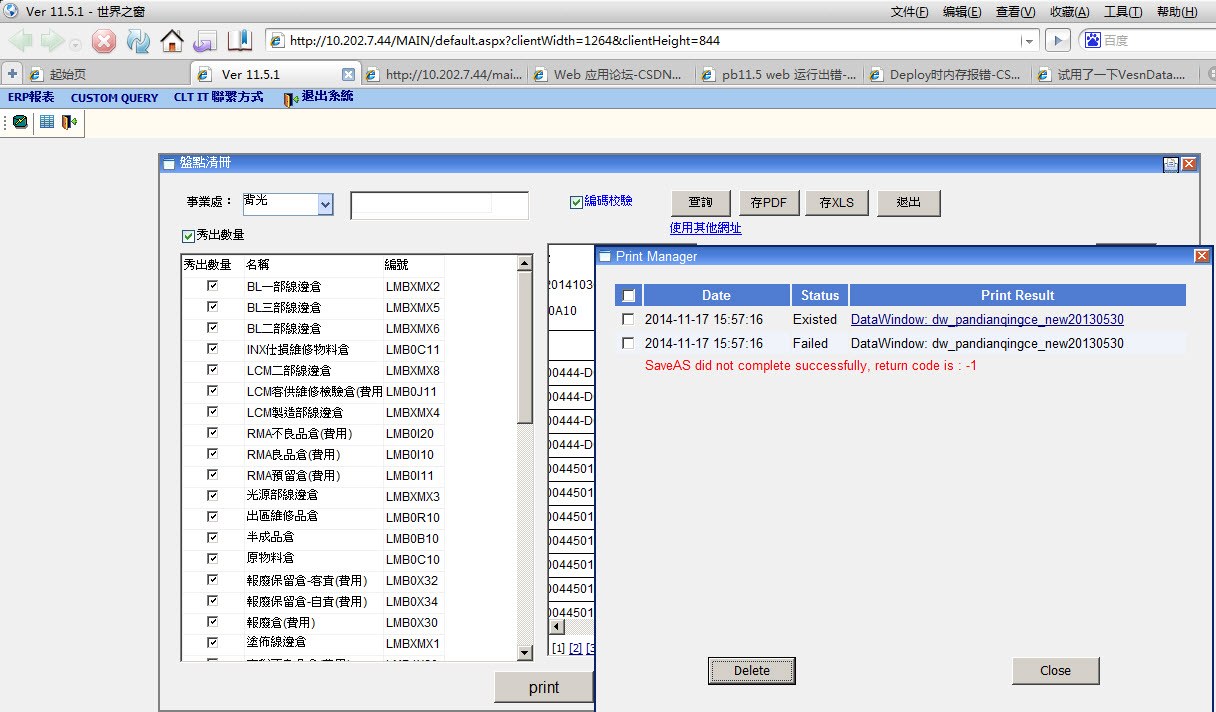Check the Existed print job checkbox
The height and width of the screenshot is (712, 1216).
point(628,320)
